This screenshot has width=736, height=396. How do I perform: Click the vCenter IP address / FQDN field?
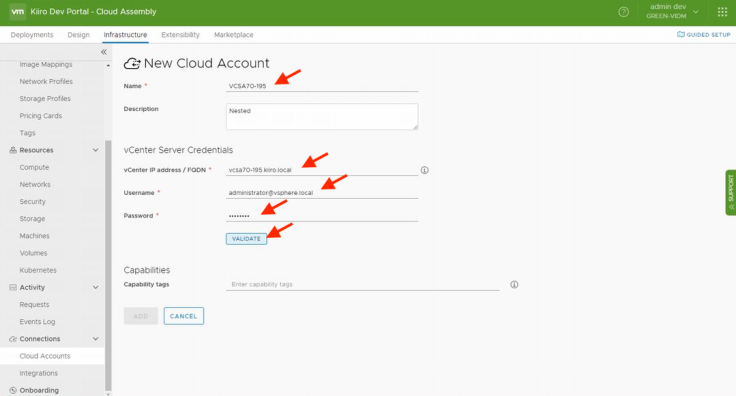tap(322, 170)
